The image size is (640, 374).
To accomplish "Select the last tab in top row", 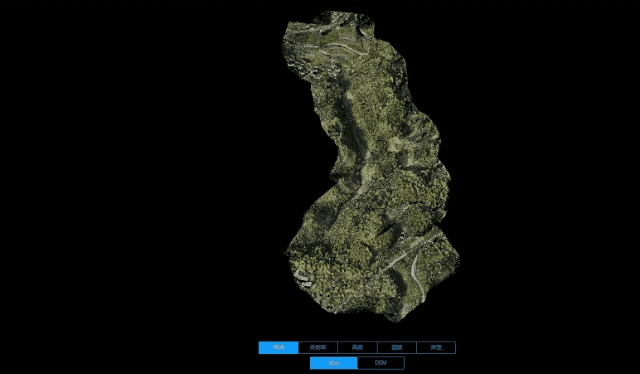I will [436, 347].
